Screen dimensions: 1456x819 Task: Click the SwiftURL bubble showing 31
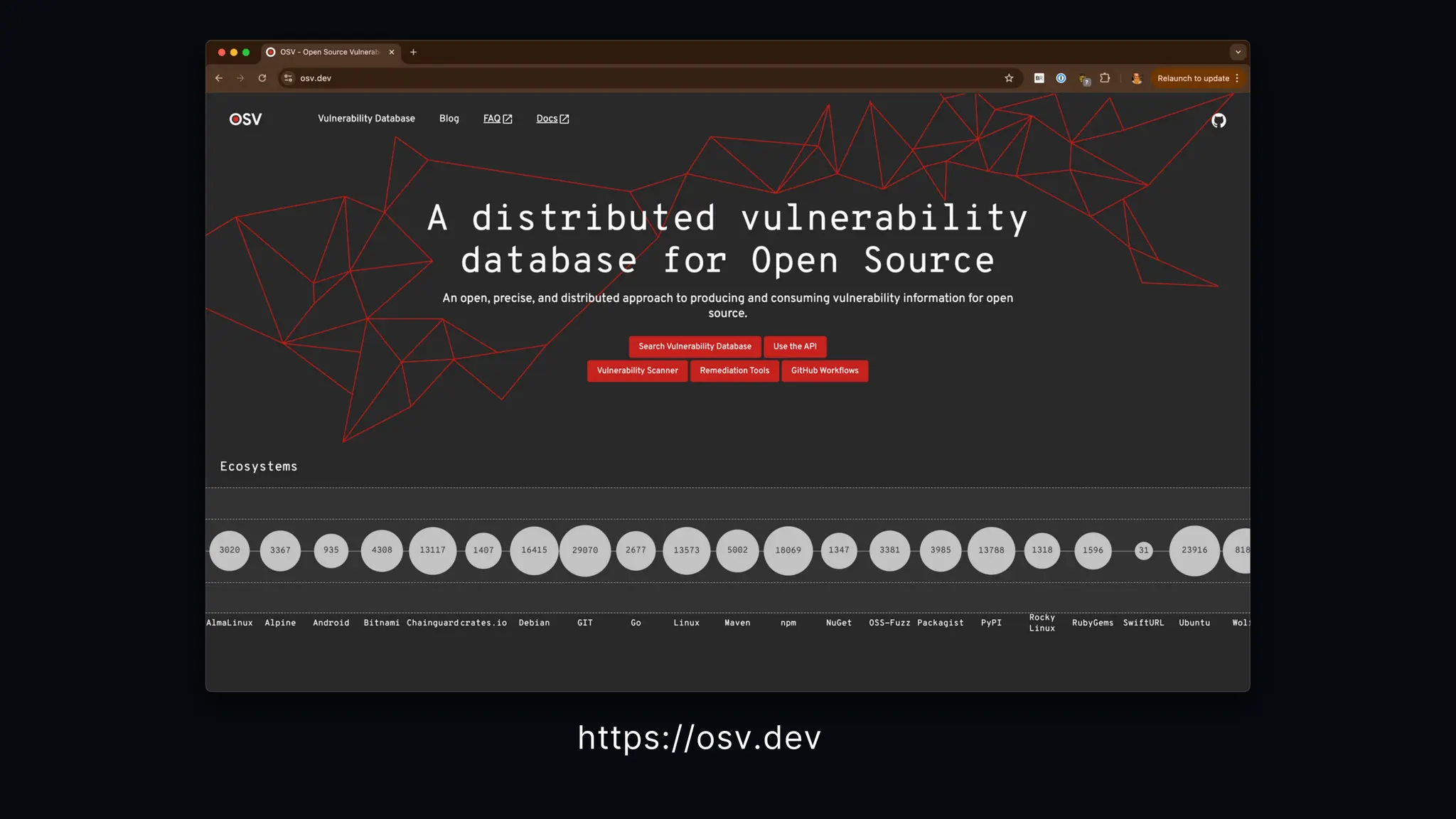1143,550
